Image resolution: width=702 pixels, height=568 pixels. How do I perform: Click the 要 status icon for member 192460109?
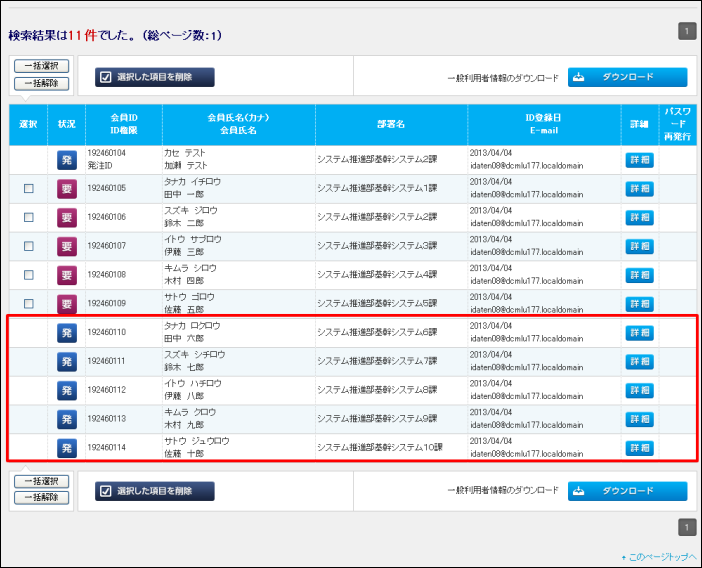pos(66,304)
